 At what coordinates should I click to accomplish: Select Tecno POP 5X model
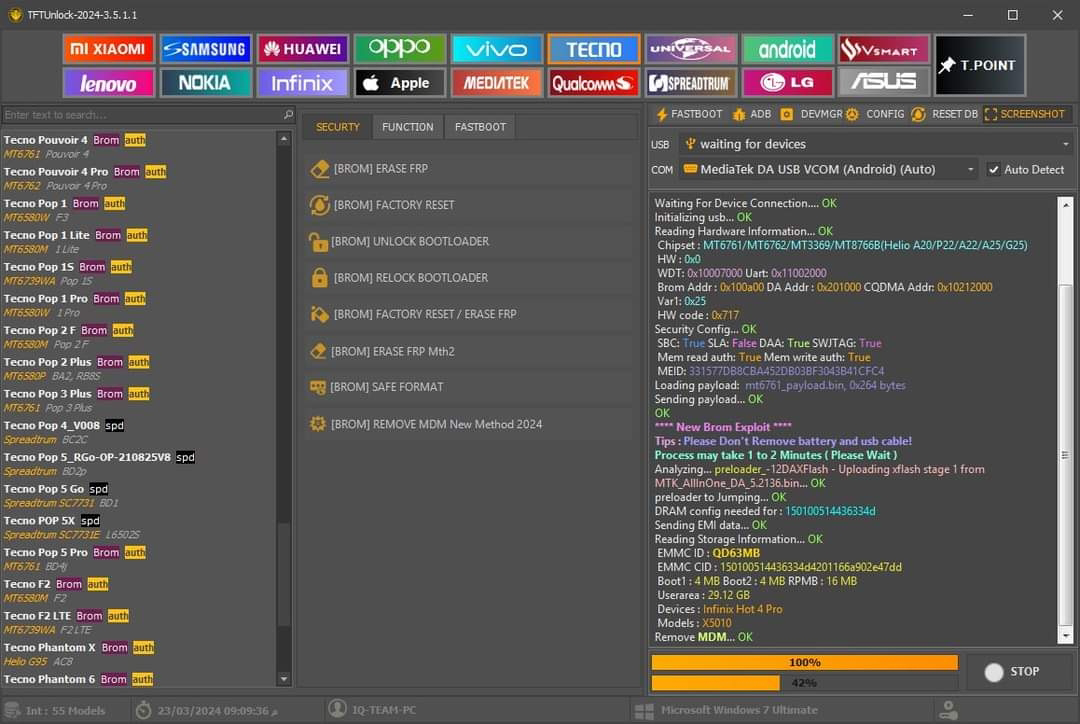tap(138, 527)
